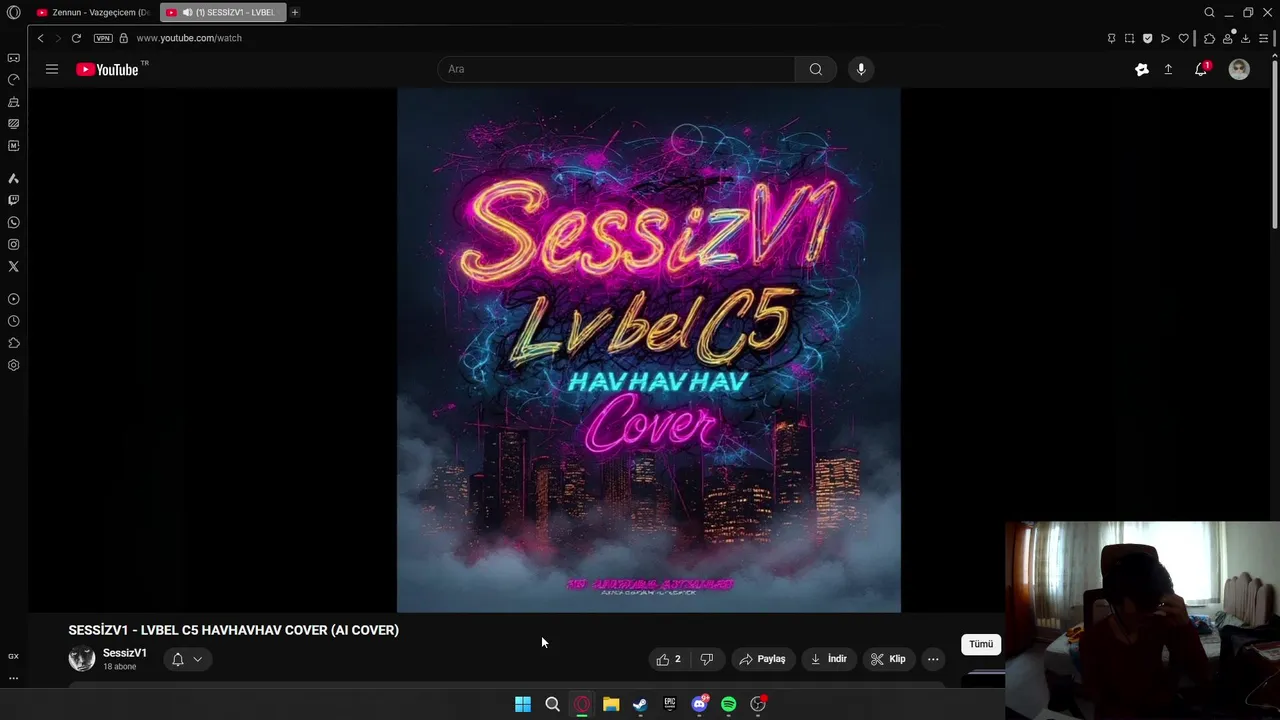
Task: Open GX Corner gamepad icon in sidebar
Action: 13,58
